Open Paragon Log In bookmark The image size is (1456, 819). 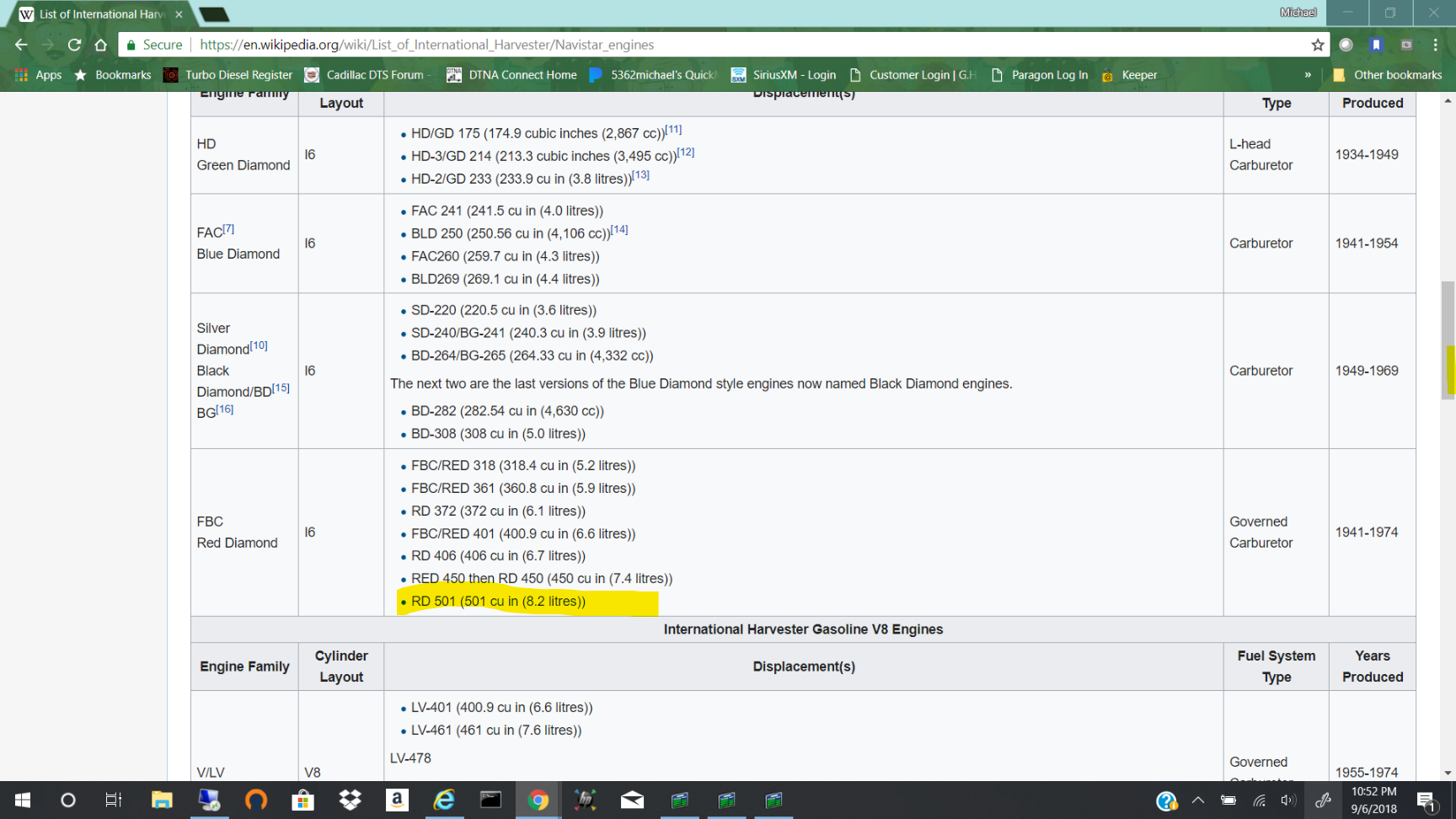(x=1040, y=75)
